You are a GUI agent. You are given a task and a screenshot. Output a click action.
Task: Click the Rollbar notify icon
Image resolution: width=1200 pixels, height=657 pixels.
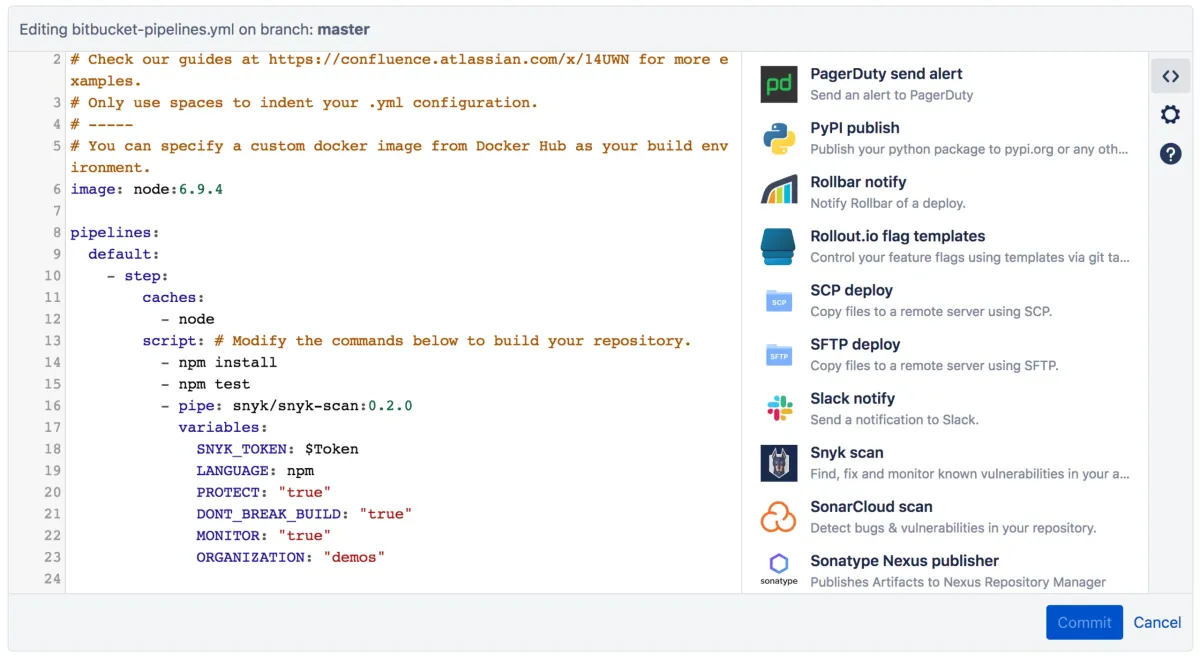coord(779,192)
